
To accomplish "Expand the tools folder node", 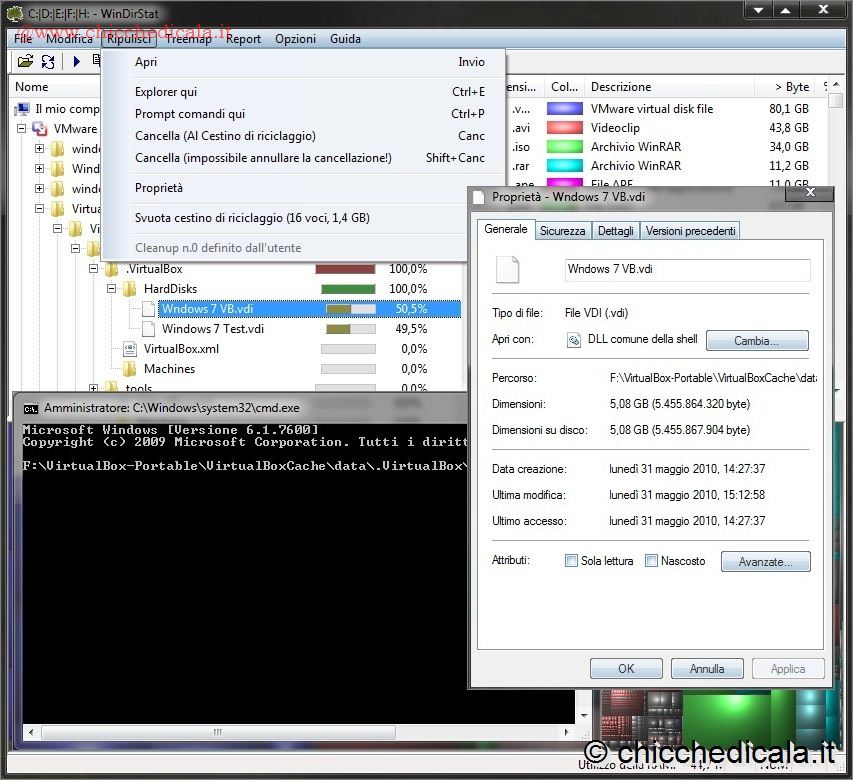I will [x=94, y=389].
